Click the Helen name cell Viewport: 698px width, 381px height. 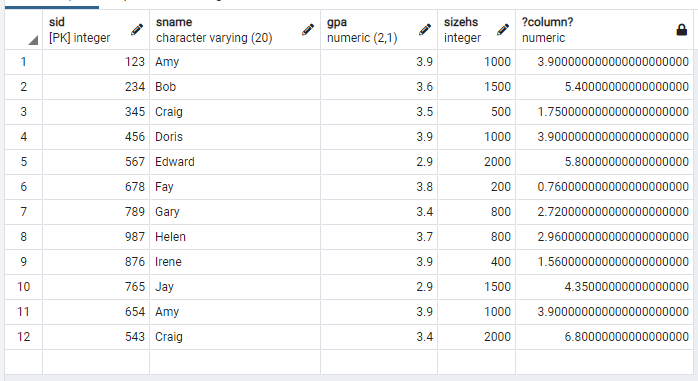pyautogui.click(x=235, y=236)
